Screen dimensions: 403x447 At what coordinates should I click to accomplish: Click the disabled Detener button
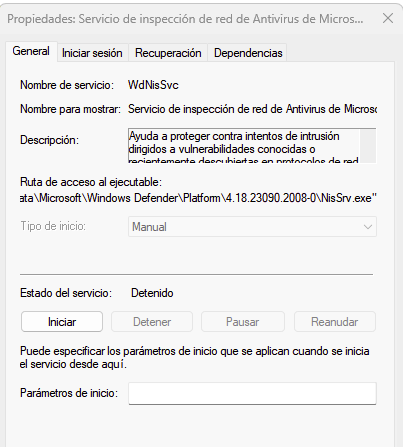pyautogui.click(x=152, y=322)
